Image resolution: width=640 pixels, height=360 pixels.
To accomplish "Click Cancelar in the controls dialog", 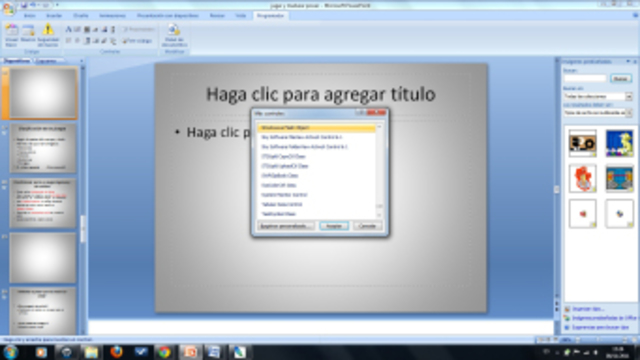I will click(367, 226).
